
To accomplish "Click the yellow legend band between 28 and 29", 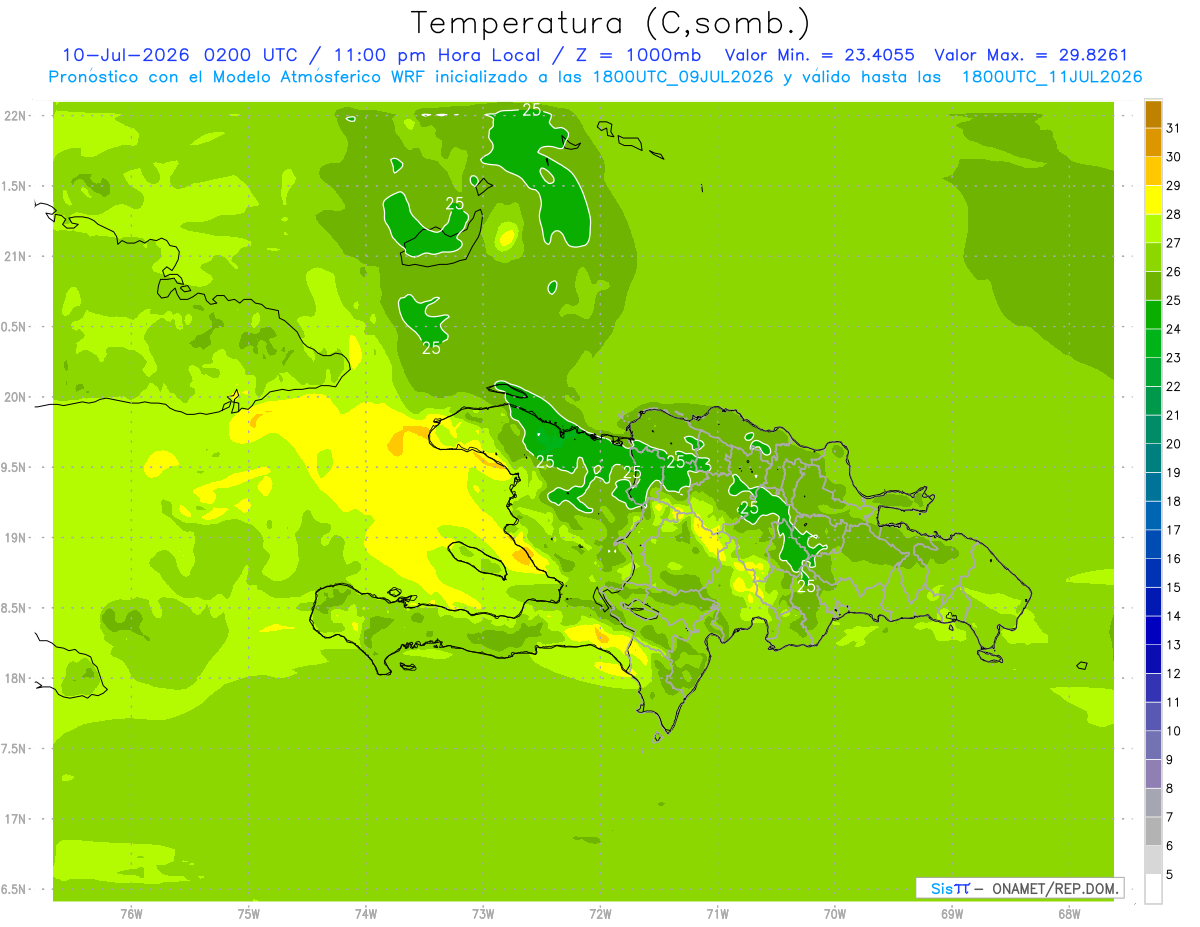I will pos(1153,199).
